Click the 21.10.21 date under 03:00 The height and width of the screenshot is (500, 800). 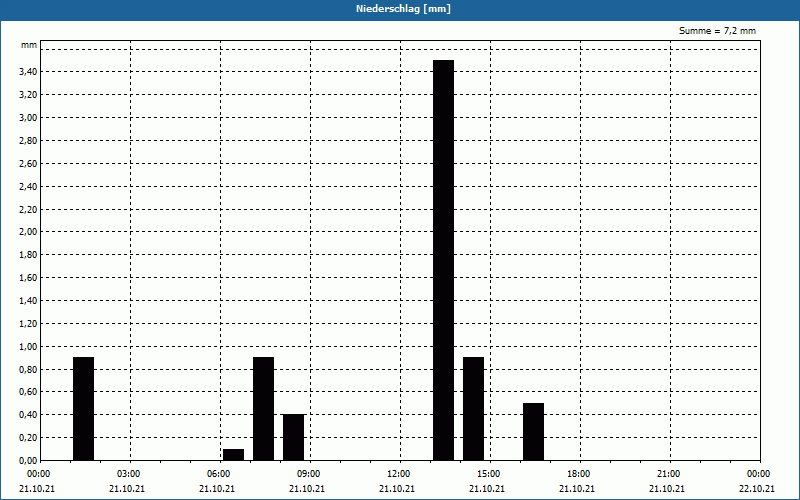coord(127,489)
